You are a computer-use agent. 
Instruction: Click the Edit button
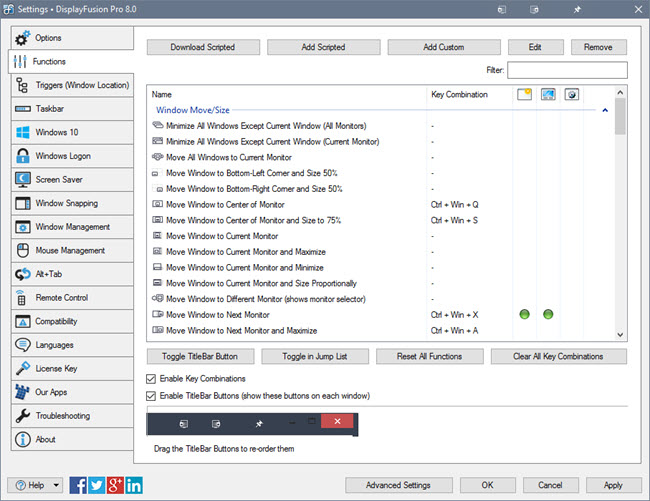[536, 47]
